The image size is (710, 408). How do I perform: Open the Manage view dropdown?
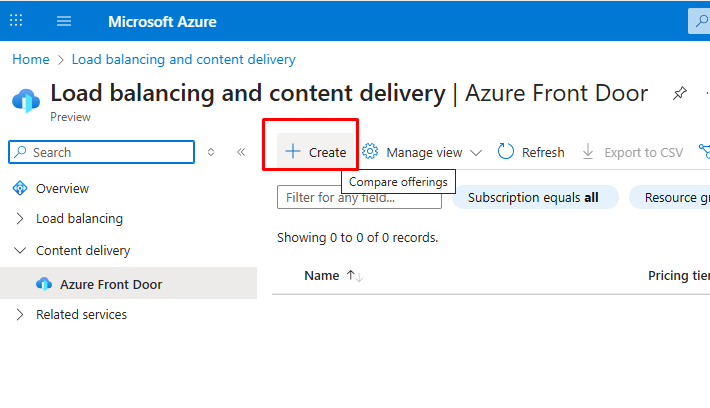tap(422, 152)
